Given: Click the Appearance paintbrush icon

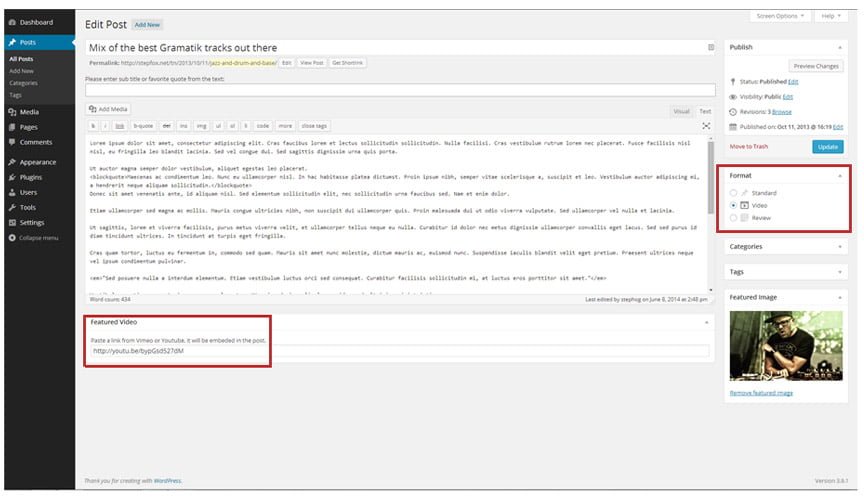Looking at the screenshot, I should pyautogui.click(x=11, y=162).
